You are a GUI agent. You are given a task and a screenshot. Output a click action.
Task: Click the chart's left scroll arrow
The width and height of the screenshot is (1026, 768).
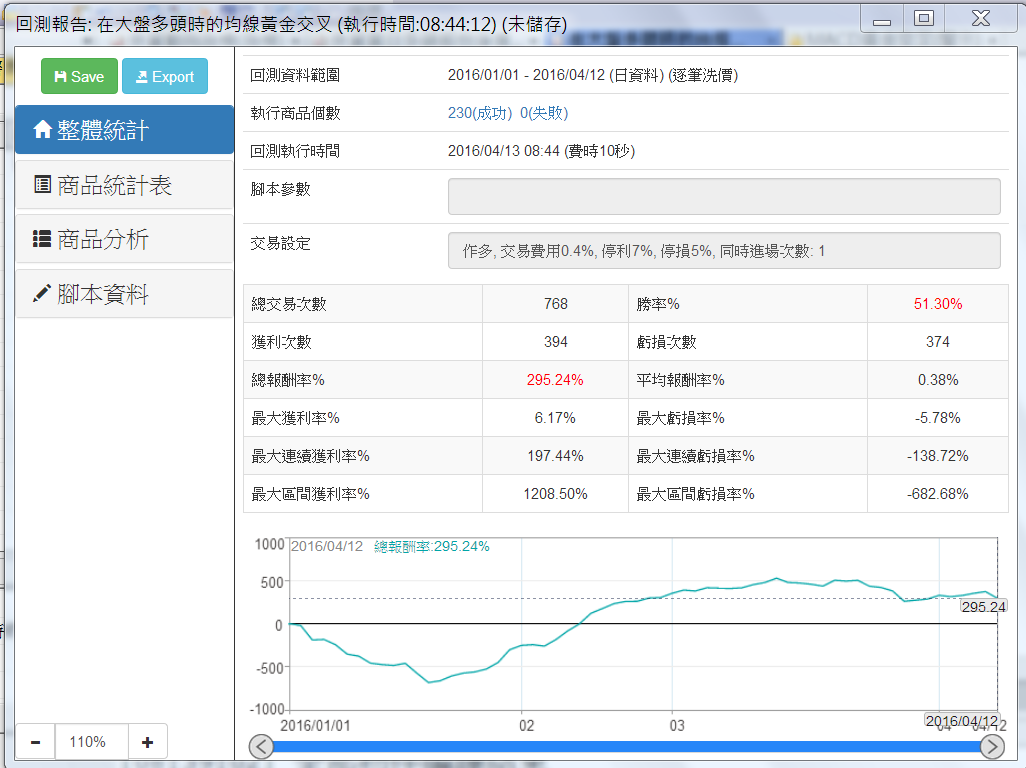click(260, 747)
